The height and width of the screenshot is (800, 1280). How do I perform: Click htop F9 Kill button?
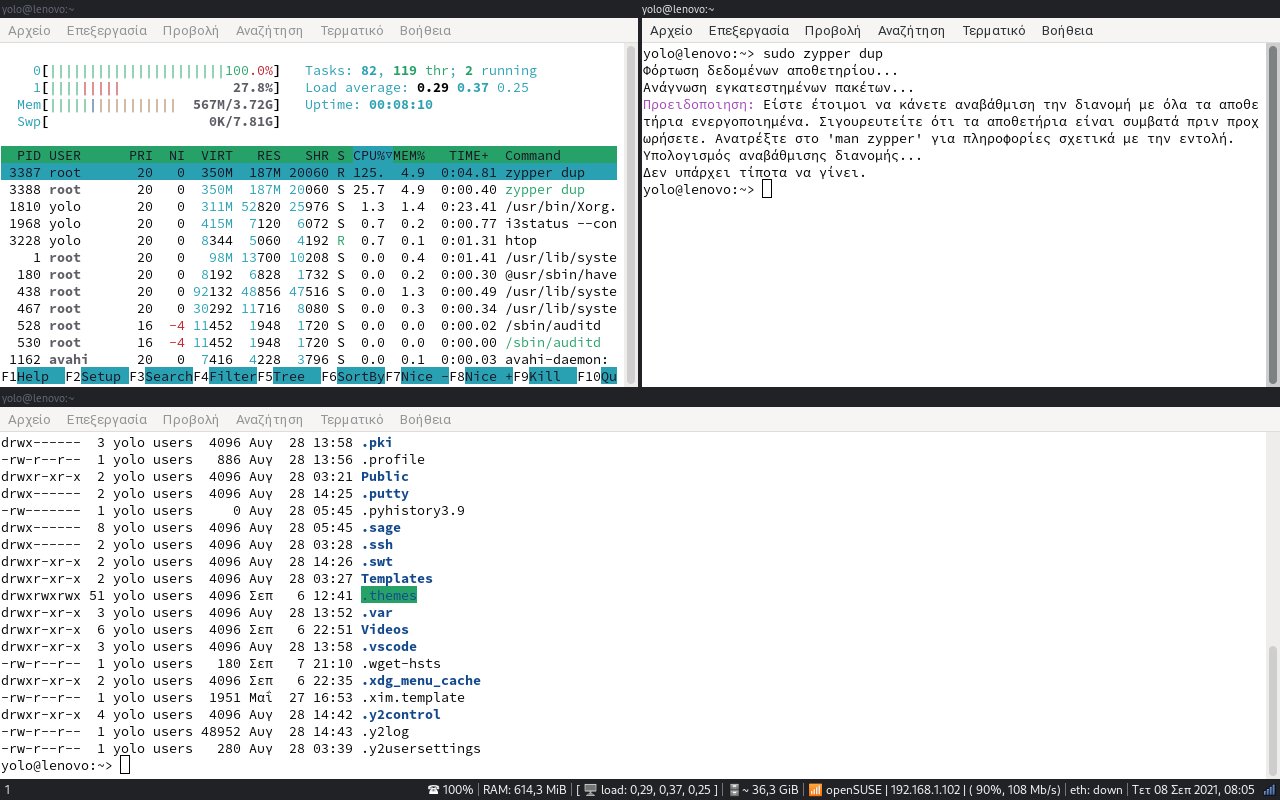[544, 376]
